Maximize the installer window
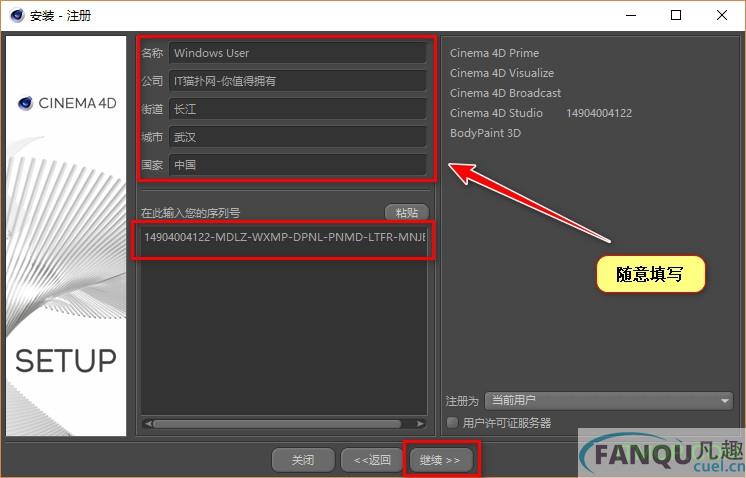This screenshot has height=478, width=746. coord(676,15)
